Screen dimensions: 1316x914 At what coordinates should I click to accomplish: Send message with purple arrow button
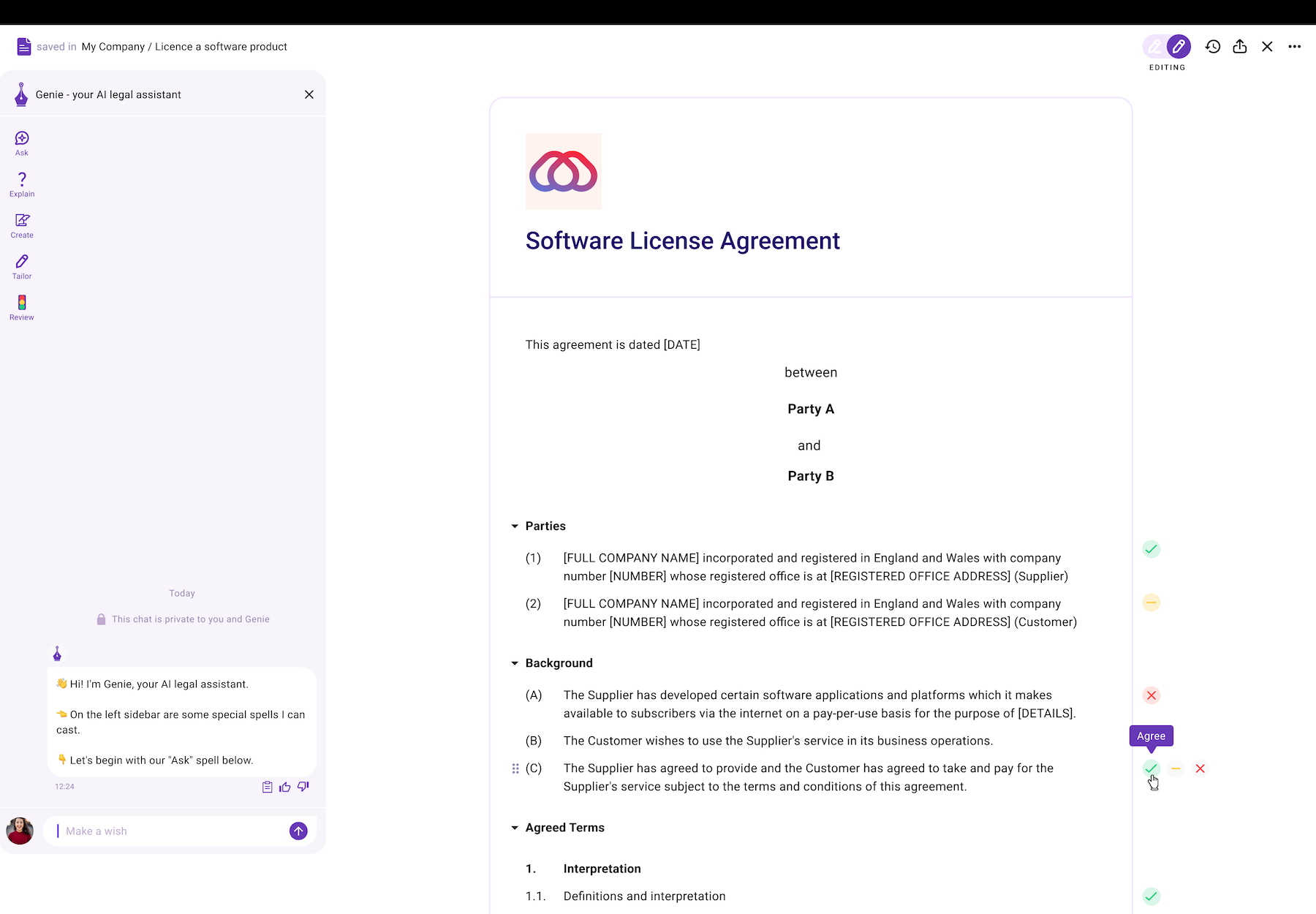[298, 831]
